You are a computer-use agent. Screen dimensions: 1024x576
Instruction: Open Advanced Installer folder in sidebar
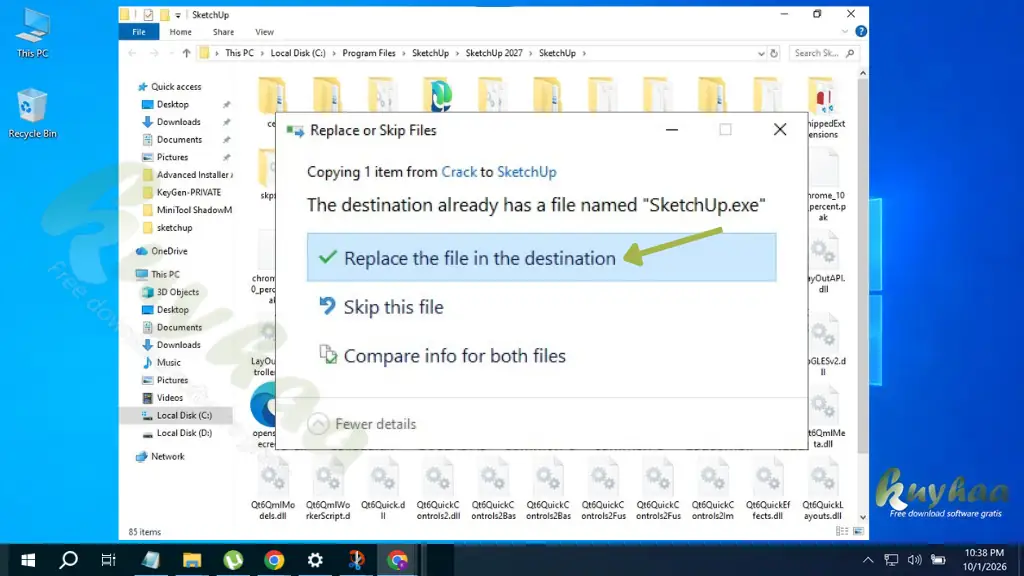[x=188, y=174]
